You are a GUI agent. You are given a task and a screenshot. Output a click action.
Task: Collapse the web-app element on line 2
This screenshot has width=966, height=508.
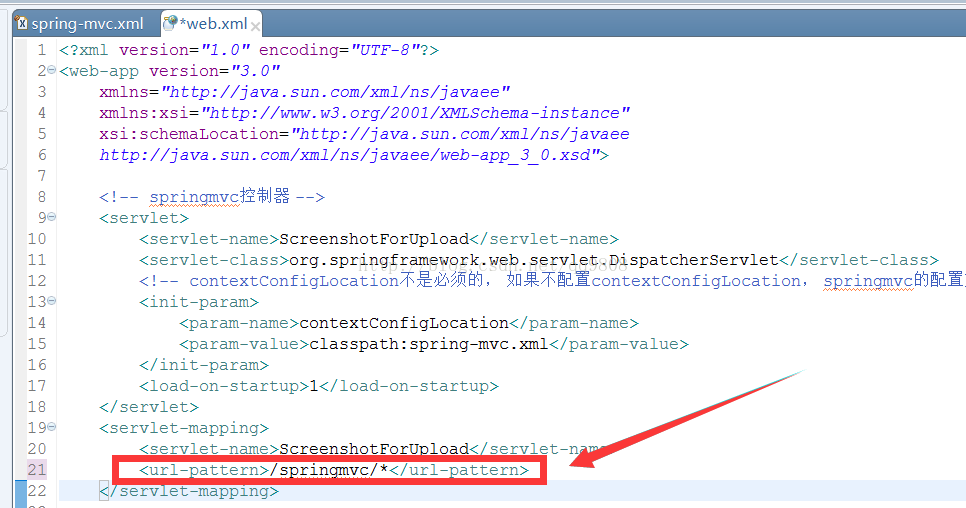point(52,71)
